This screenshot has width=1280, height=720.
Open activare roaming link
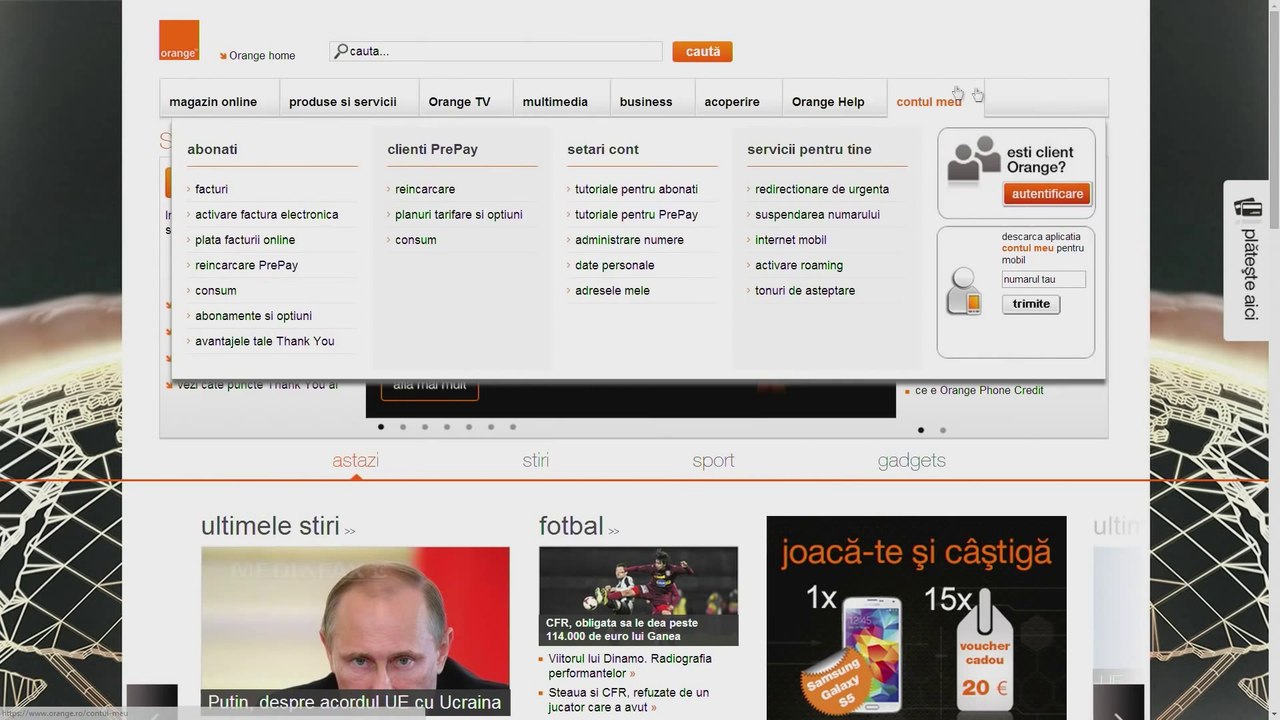point(799,265)
